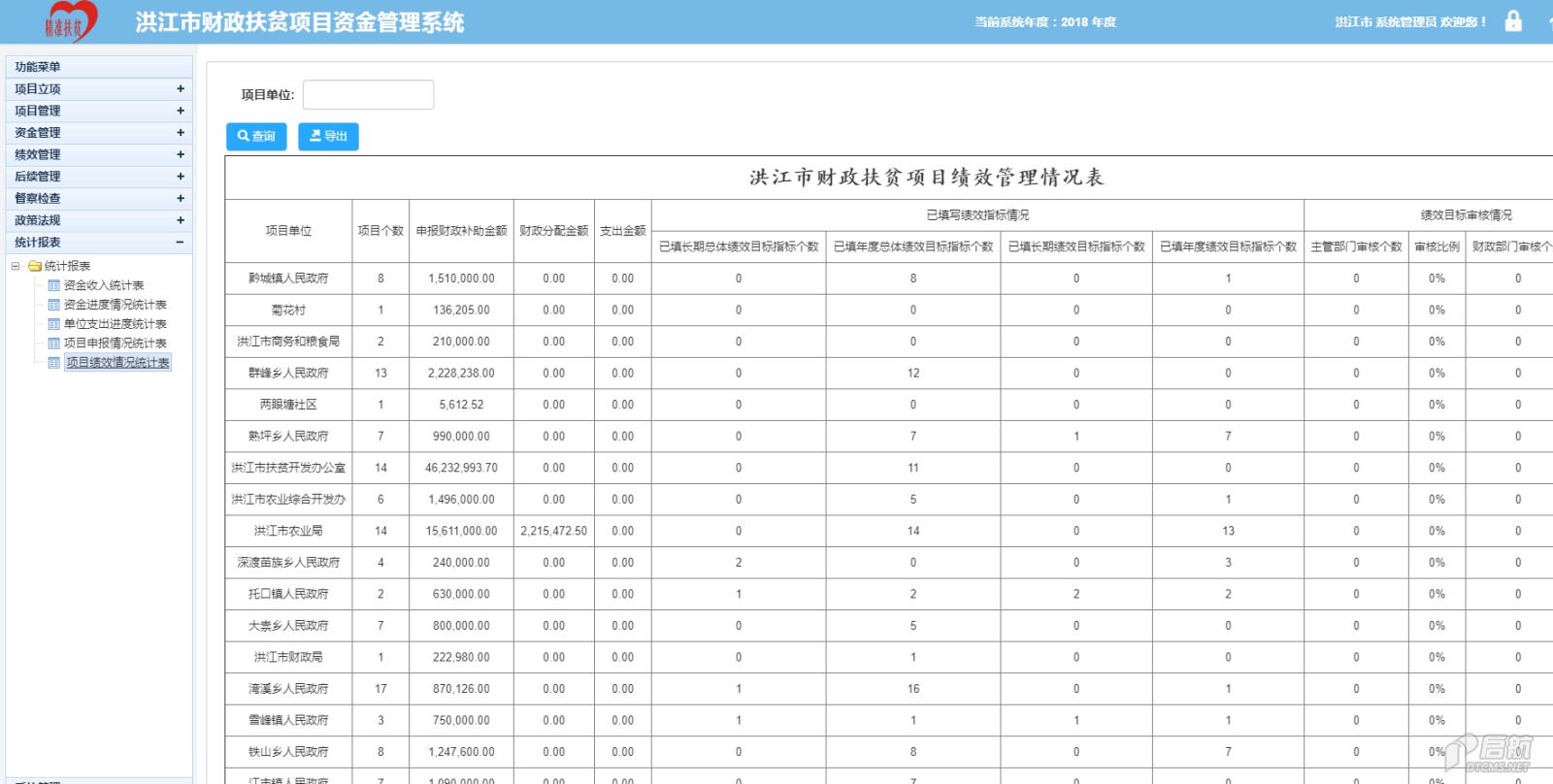Image resolution: width=1553 pixels, height=784 pixels.
Task: Select the 铁山乡人民政府 row name
Action: (288, 752)
